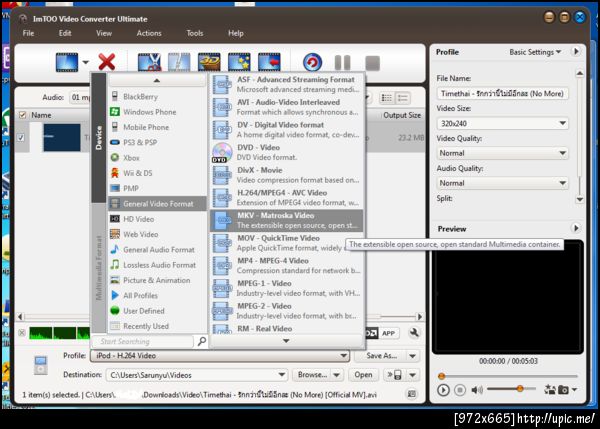Select the Wii & DS category
This screenshot has height=429, width=600.
click(157, 173)
